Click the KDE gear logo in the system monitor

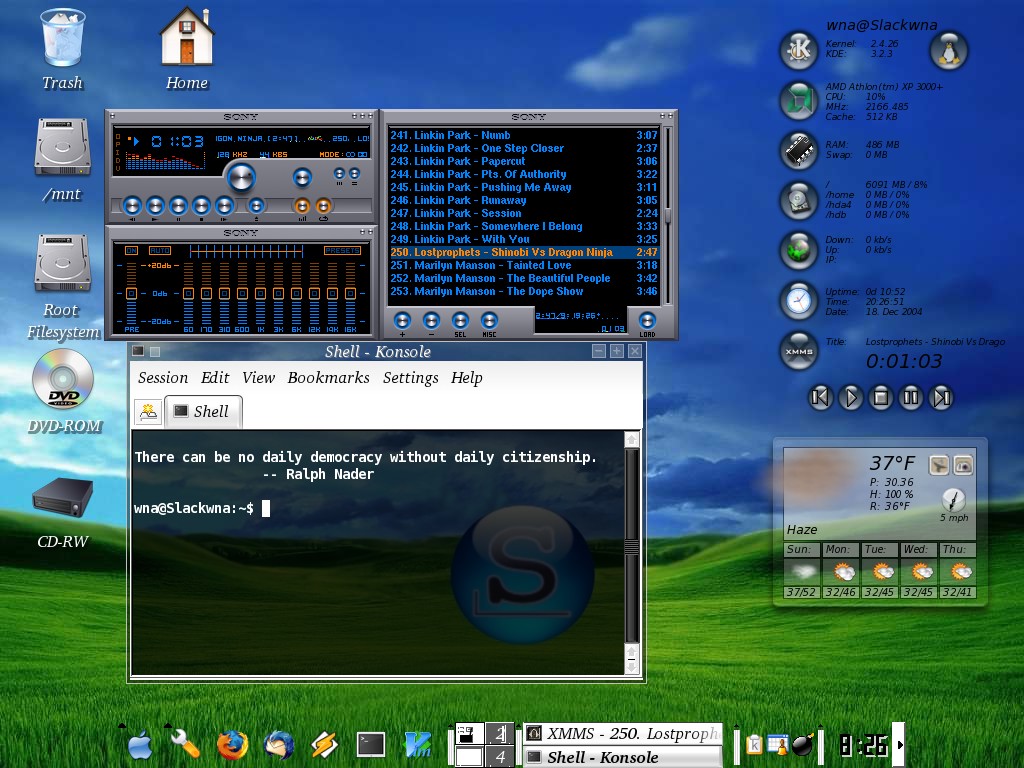799,50
